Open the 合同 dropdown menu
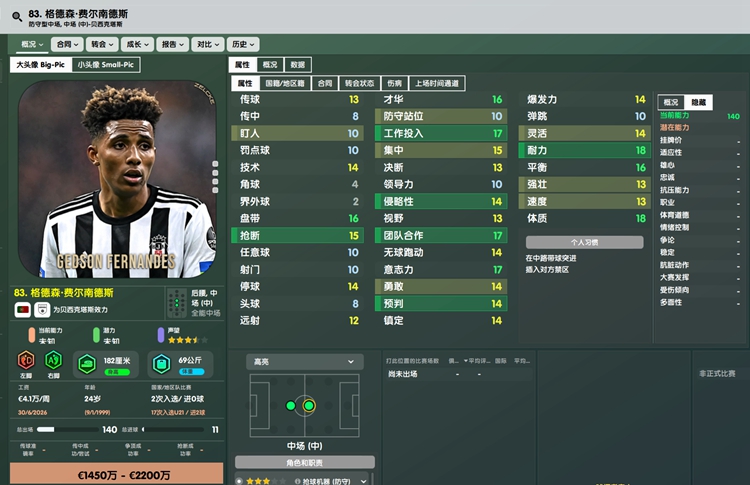Screen dimensions: 750x485 coord(67,44)
